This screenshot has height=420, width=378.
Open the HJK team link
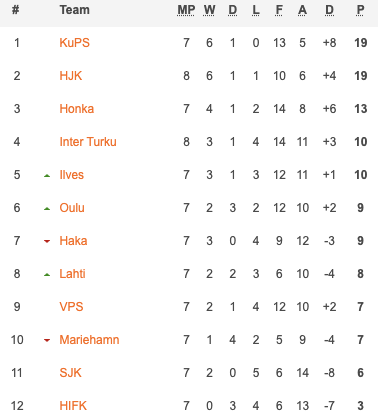tap(71, 76)
